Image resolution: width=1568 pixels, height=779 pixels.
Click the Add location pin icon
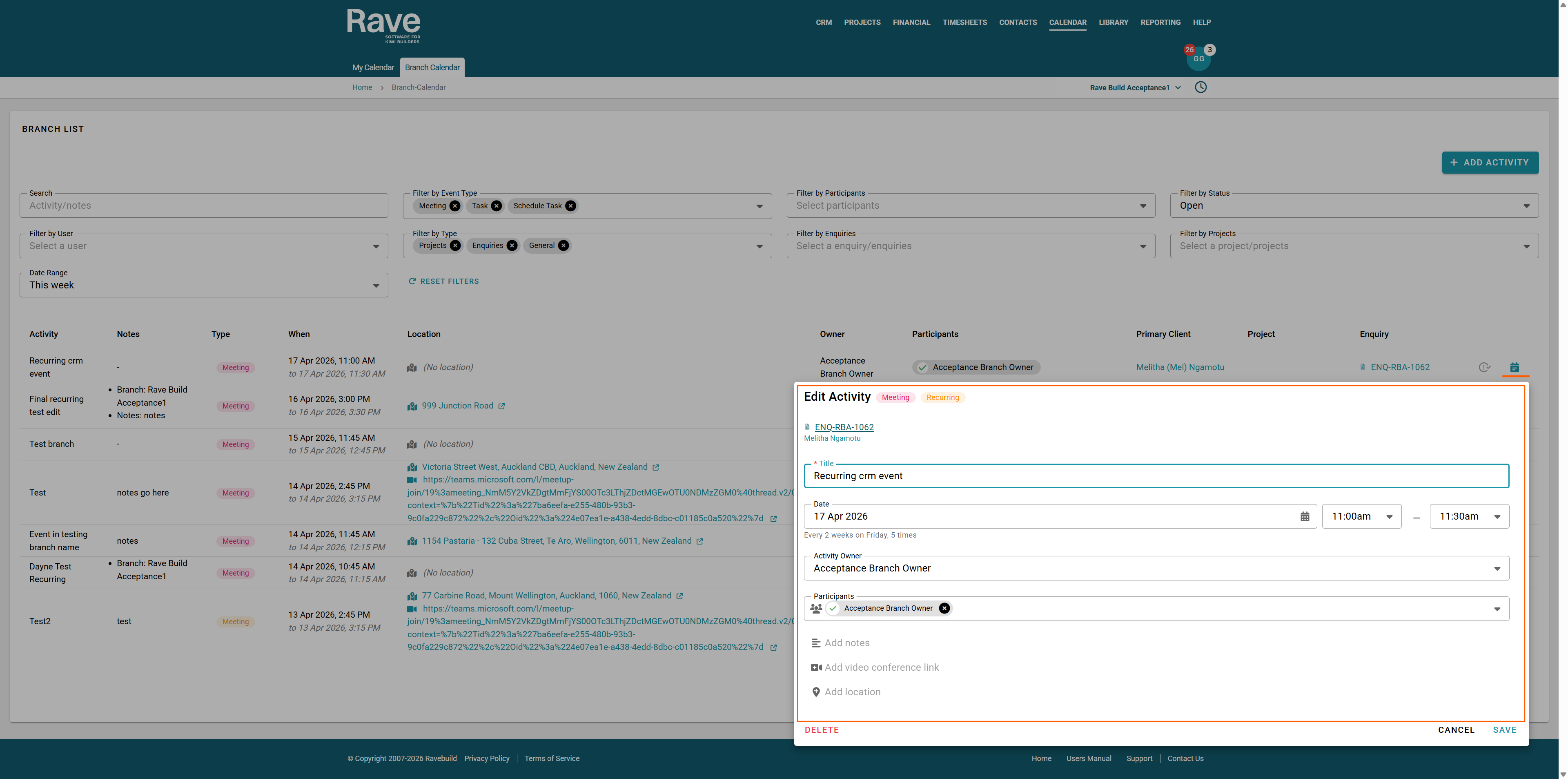pos(816,692)
